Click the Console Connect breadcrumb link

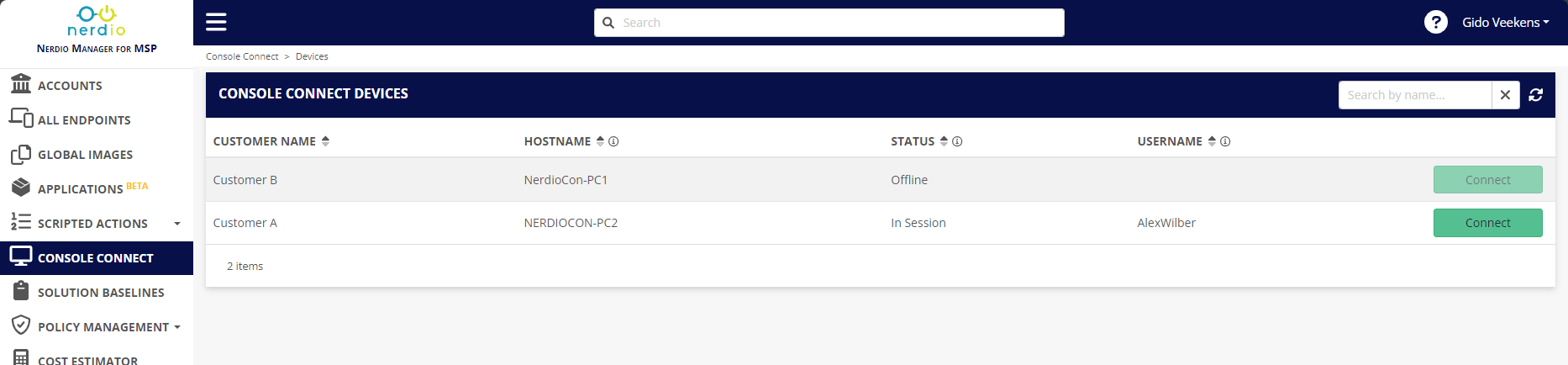[242, 56]
